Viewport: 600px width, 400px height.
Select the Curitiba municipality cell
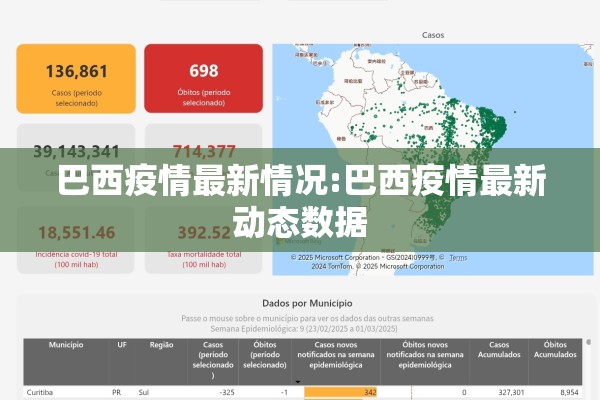tap(40, 392)
